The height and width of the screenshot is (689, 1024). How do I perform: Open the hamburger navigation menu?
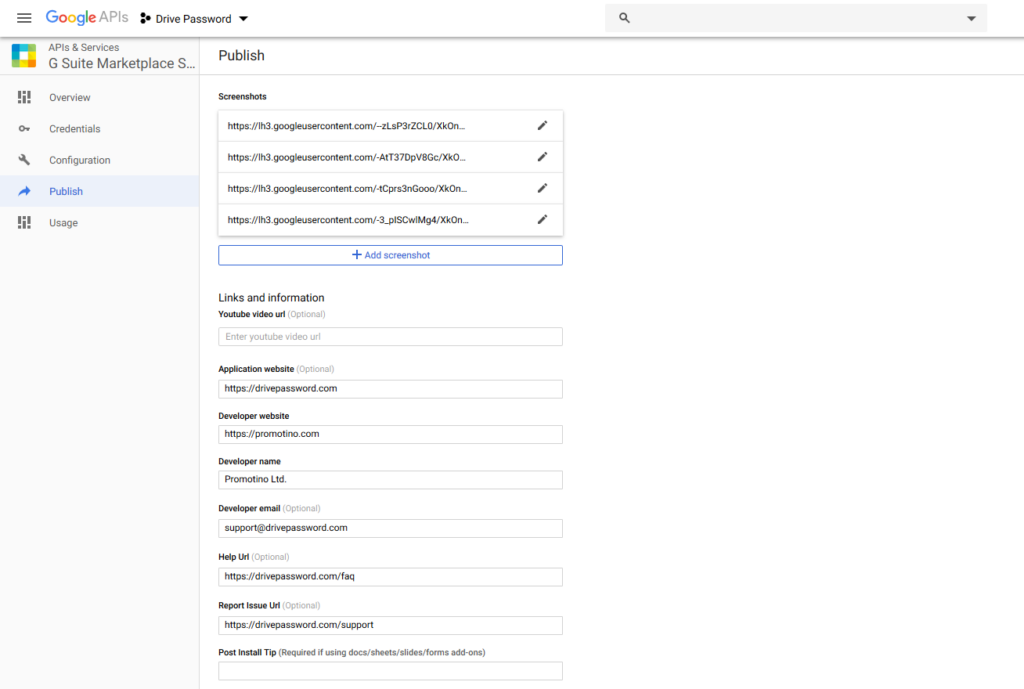pyautogui.click(x=24, y=18)
